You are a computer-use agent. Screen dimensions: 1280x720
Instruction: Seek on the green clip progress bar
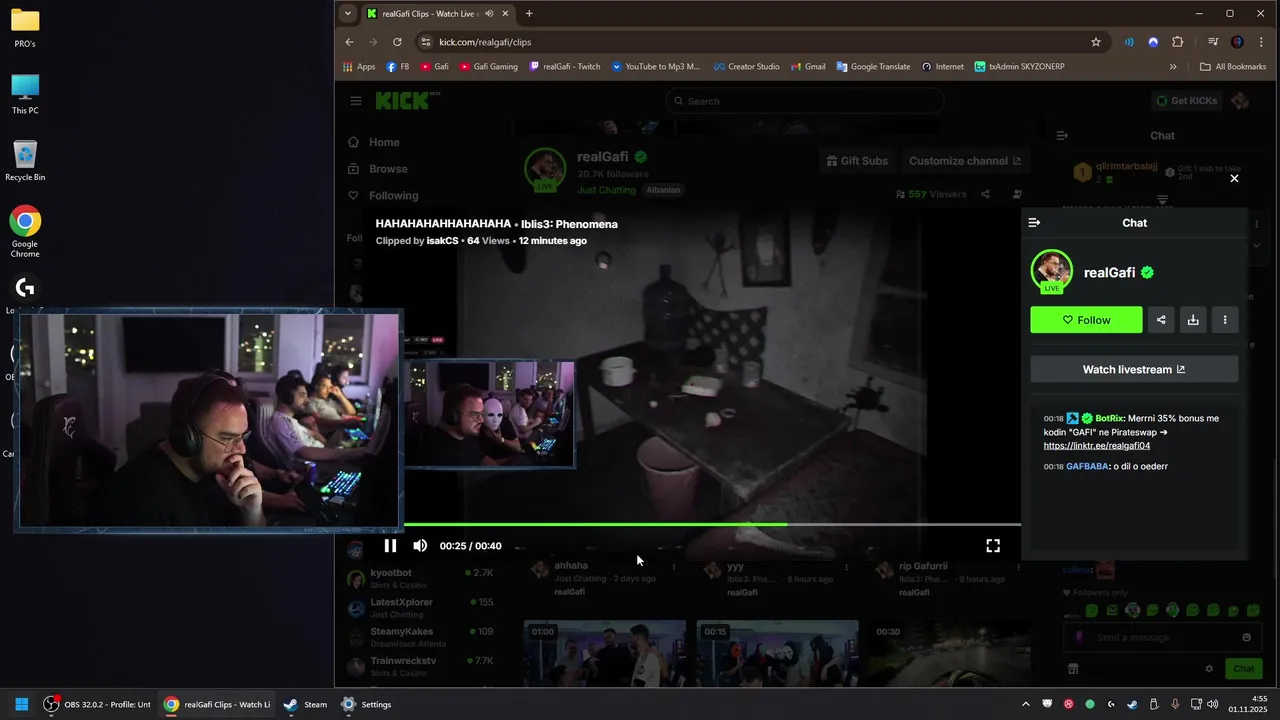click(712, 524)
